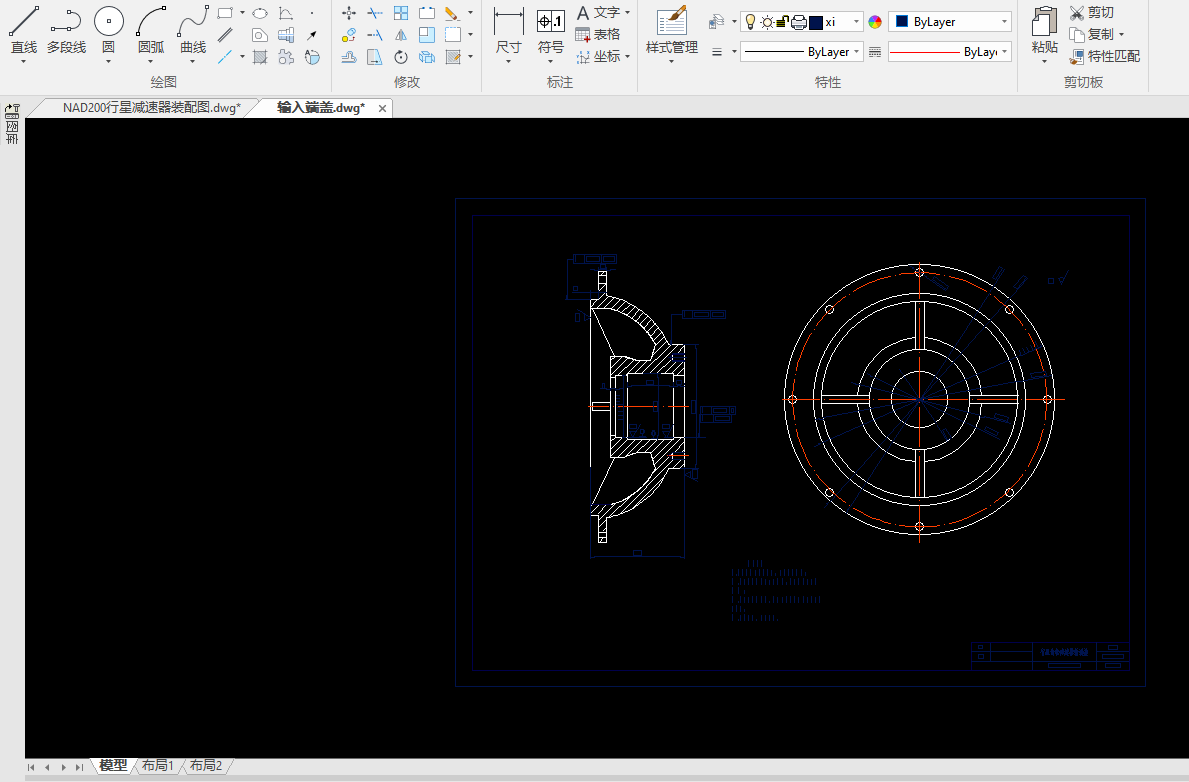
Task: Switch to NAD200行星减速器装配图.dwg tab
Action: pos(151,108)
